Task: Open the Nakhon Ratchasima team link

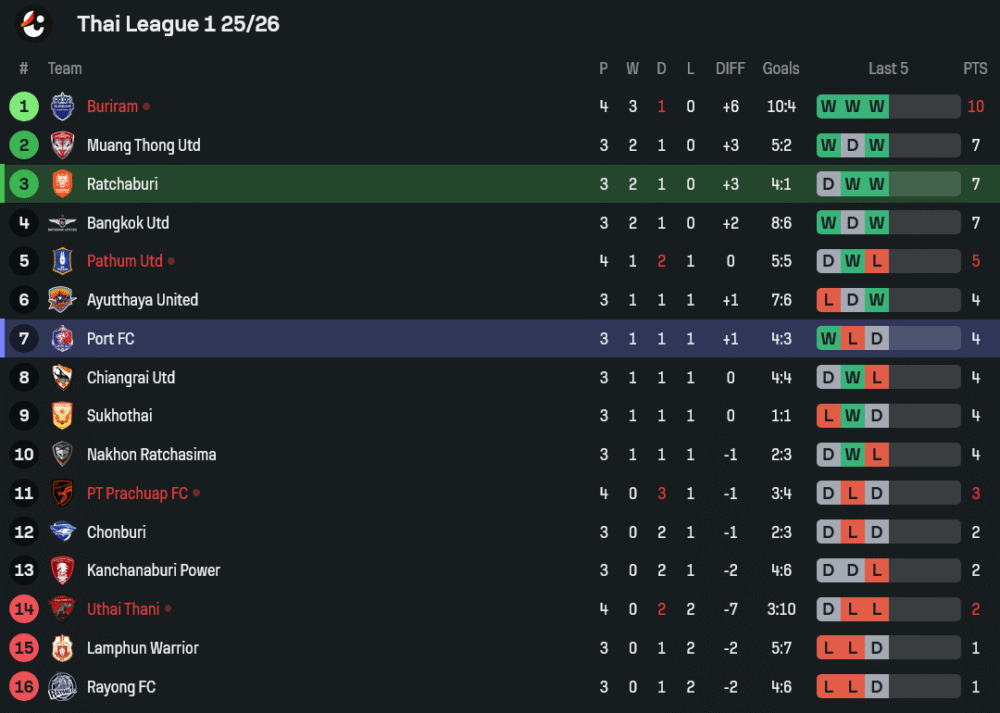Action: pos(151,455)
